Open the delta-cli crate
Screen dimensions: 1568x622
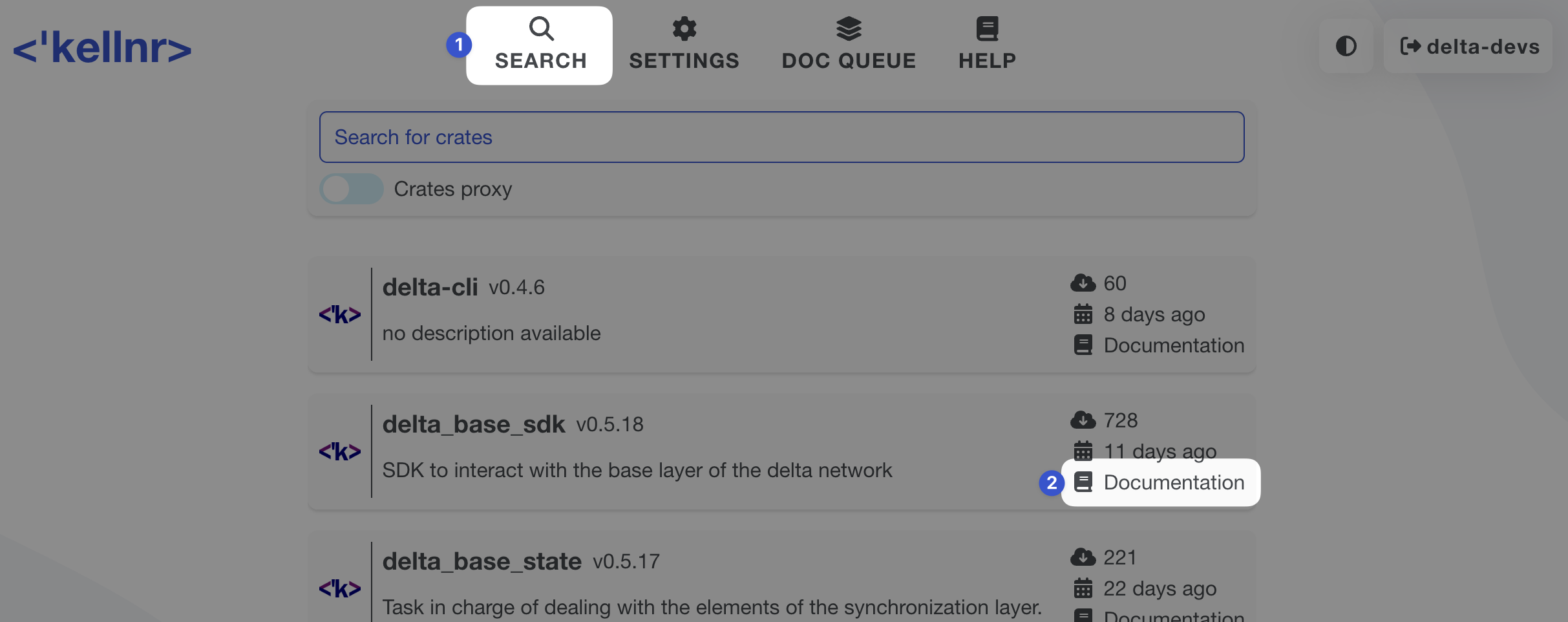coord(430,287)
